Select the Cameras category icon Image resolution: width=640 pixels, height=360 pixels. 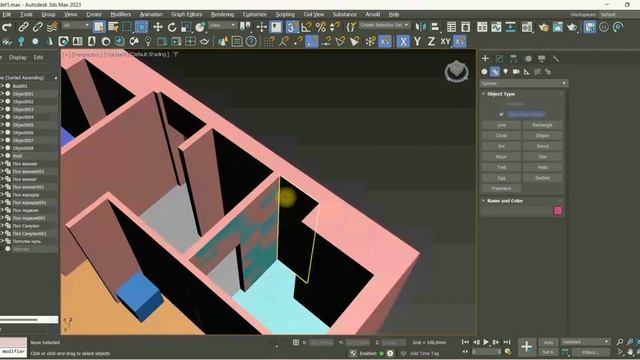[x=516, y=72]
